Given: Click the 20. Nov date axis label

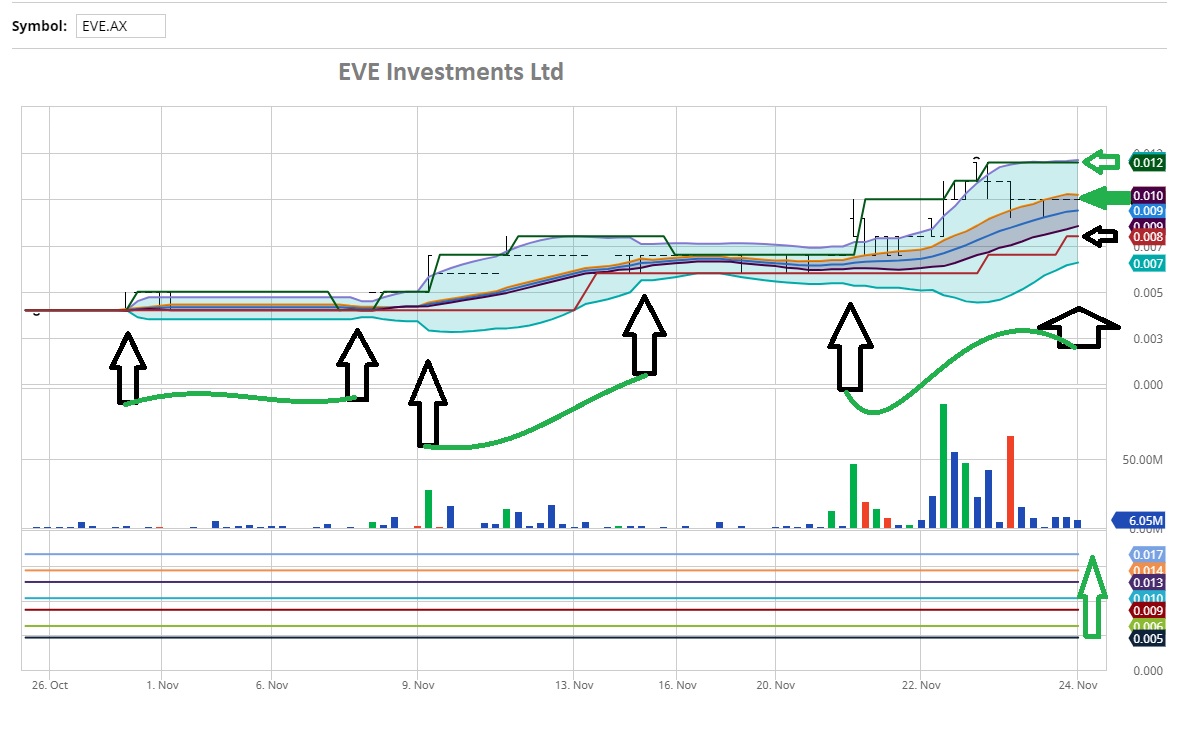Looking at the screenshot, I should pos(775,685).
